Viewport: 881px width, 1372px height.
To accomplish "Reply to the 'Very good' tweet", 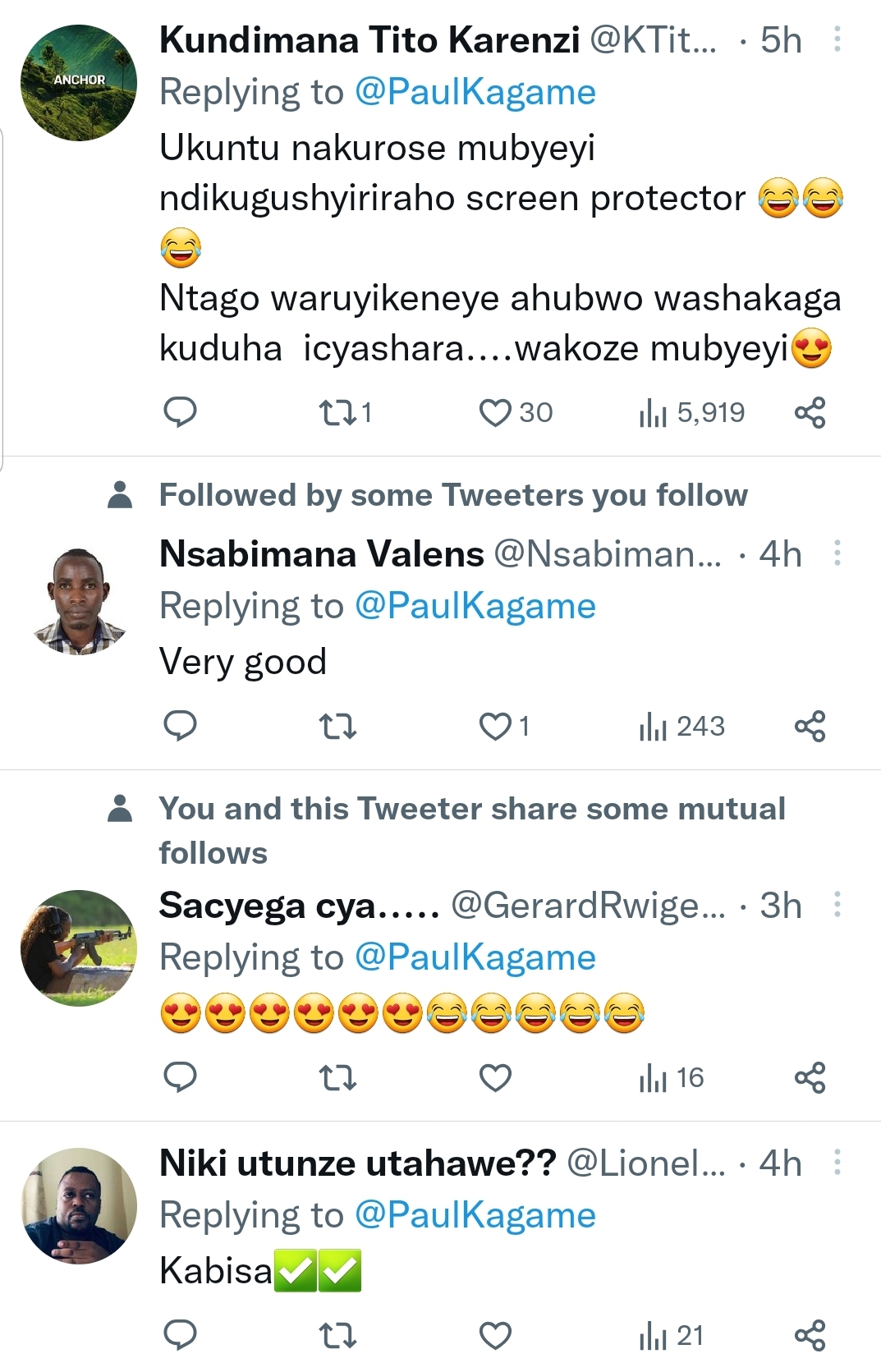I will click(180, 726).
